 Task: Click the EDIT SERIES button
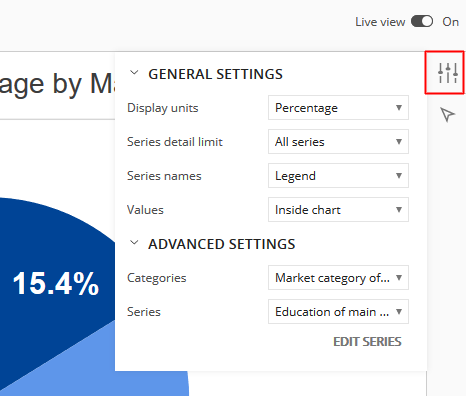coord(367,342)
